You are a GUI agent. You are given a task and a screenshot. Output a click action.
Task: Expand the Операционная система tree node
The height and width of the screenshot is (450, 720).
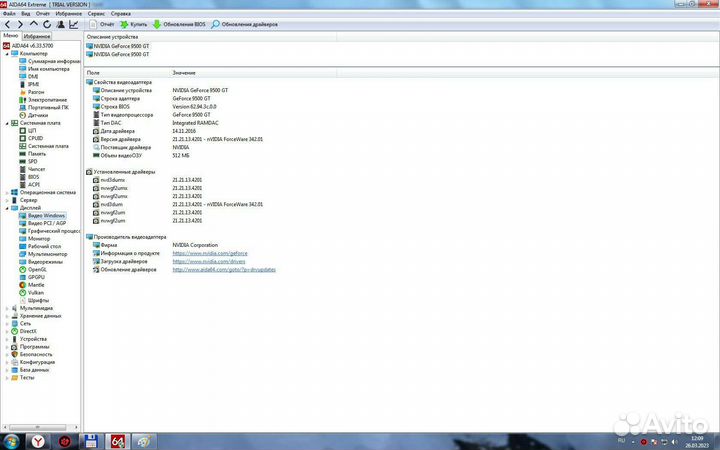tap(7, 192)
